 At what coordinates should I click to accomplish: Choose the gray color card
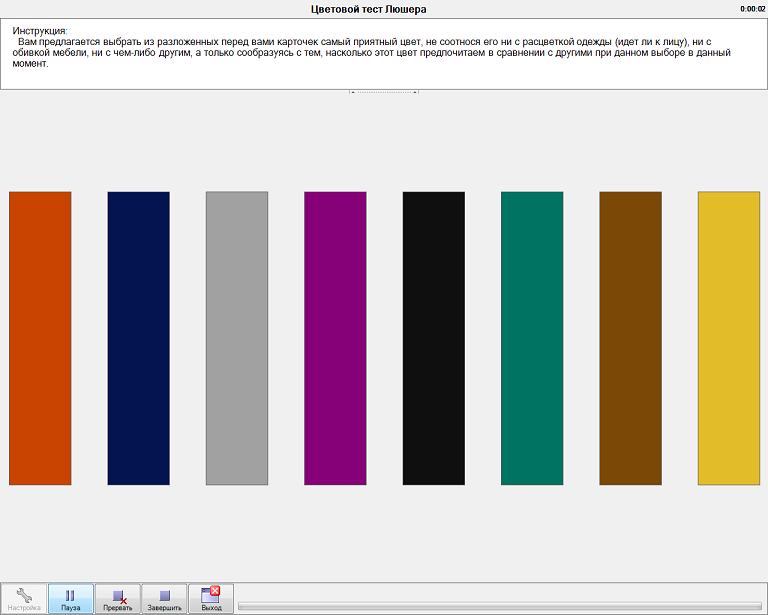click(237, 338)
